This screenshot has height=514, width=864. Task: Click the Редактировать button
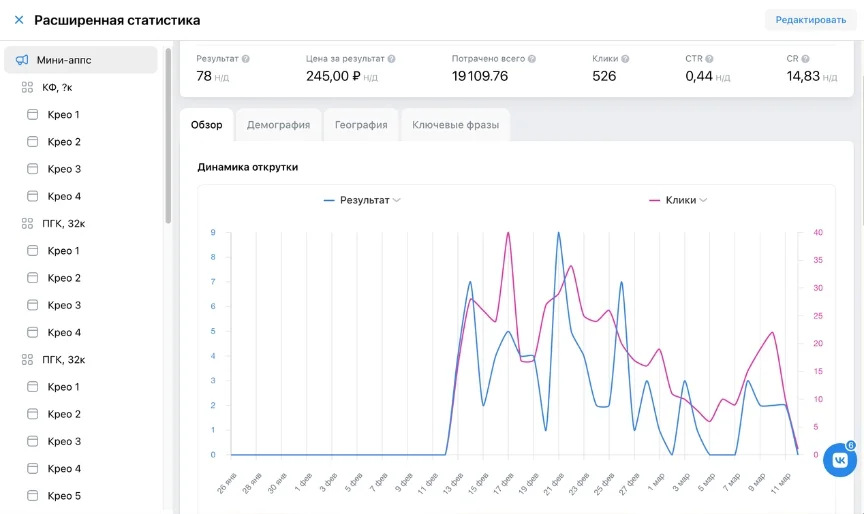[x=811, y=20]
